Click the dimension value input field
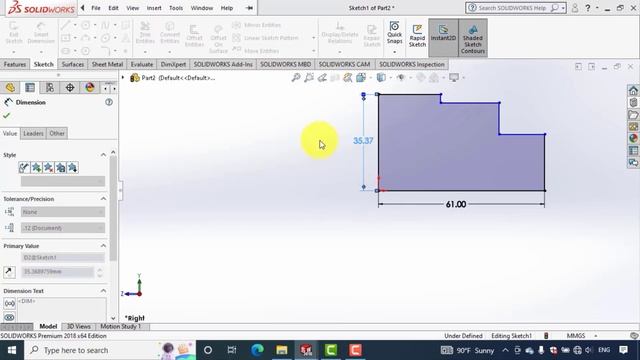 [x=58, y=272]
